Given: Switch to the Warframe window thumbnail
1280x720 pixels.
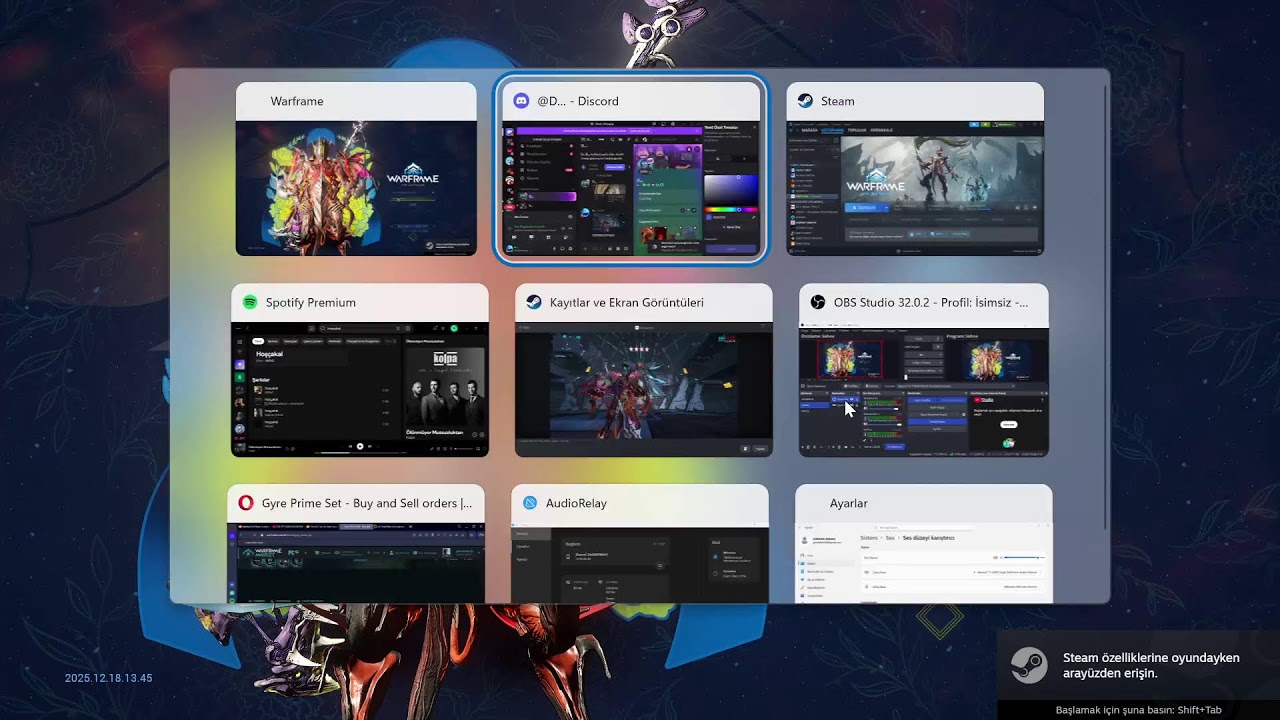Looking at the screenshot, I should [x=356, y=169].
